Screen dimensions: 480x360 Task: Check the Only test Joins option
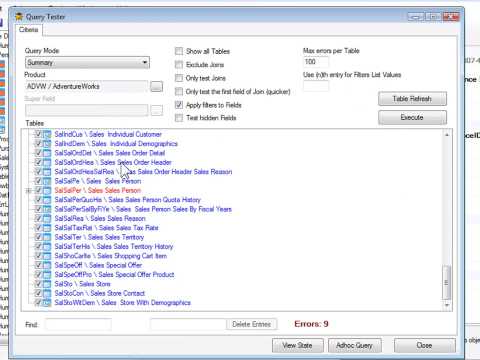[x=179, y=78]
